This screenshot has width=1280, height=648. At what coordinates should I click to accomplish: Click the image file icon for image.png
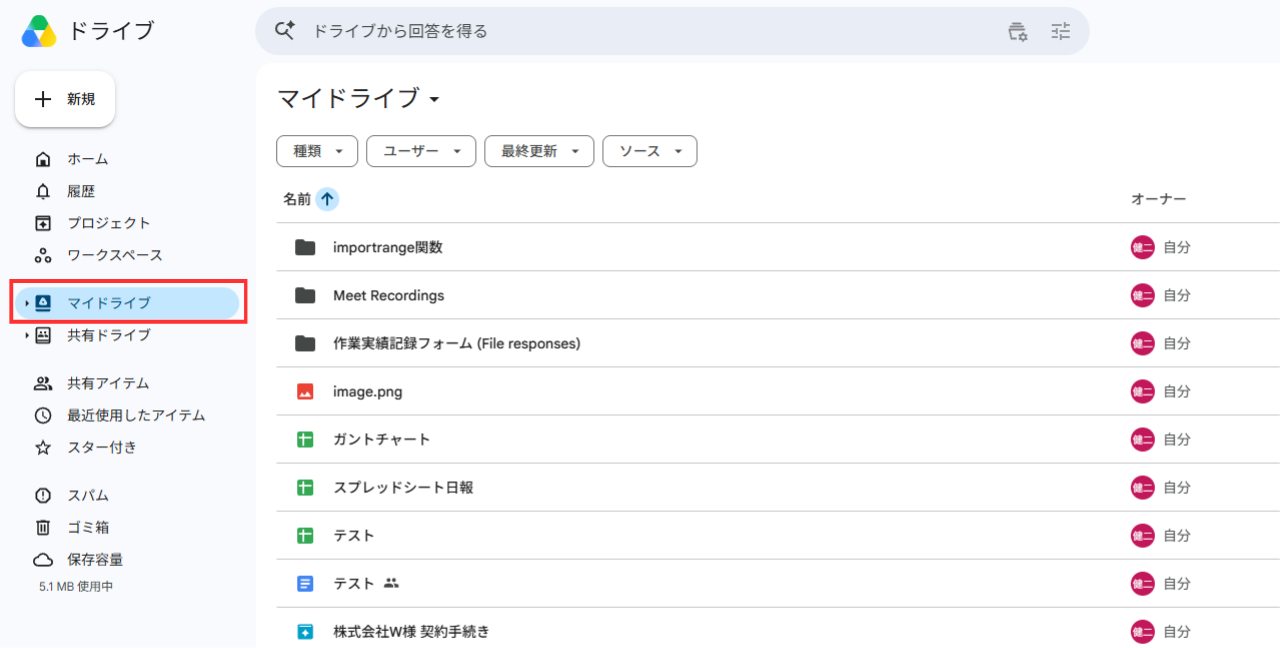[x=305, y=391]
